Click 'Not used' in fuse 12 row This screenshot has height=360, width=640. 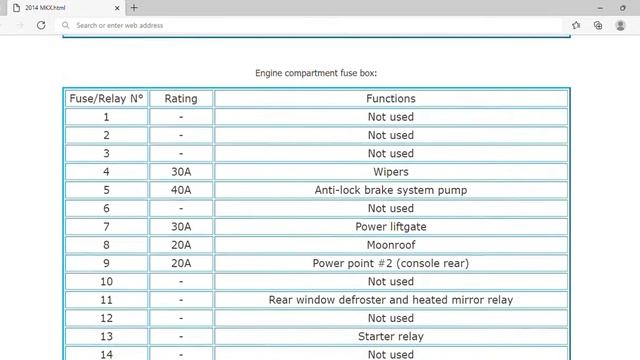391,318
